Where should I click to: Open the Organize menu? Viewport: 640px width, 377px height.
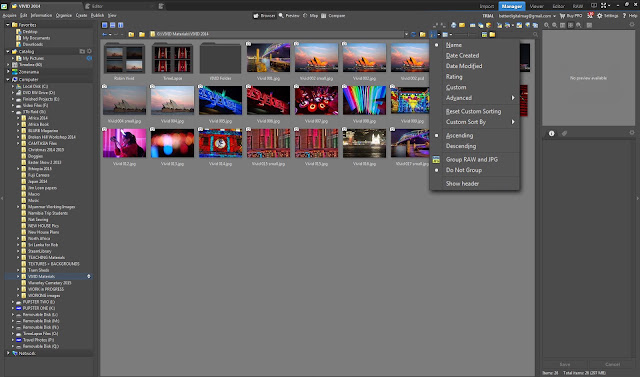(64, 16)
